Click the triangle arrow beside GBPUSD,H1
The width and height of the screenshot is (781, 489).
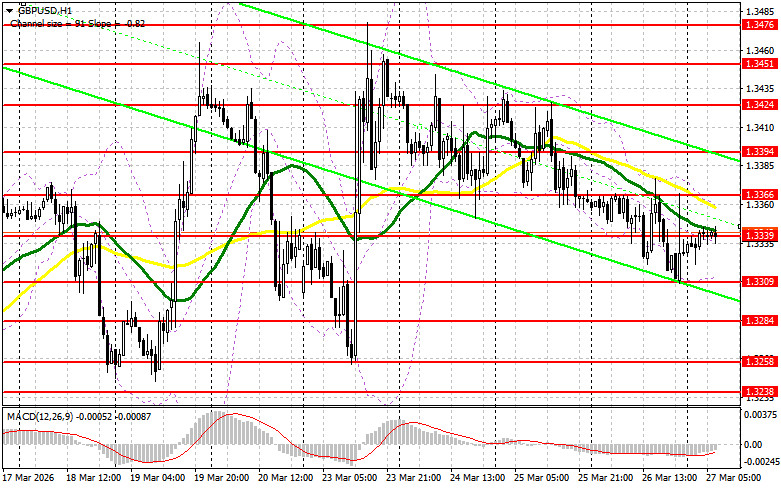[x=9, y=10]
